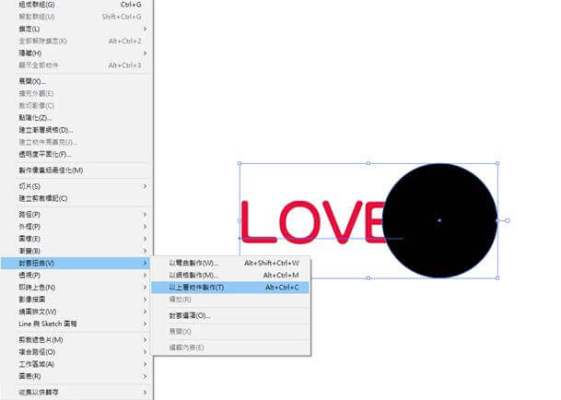Expand the Slice (S) submenu arrow
561x400 pixels.
pyautogui.click(x=145, y=186)
